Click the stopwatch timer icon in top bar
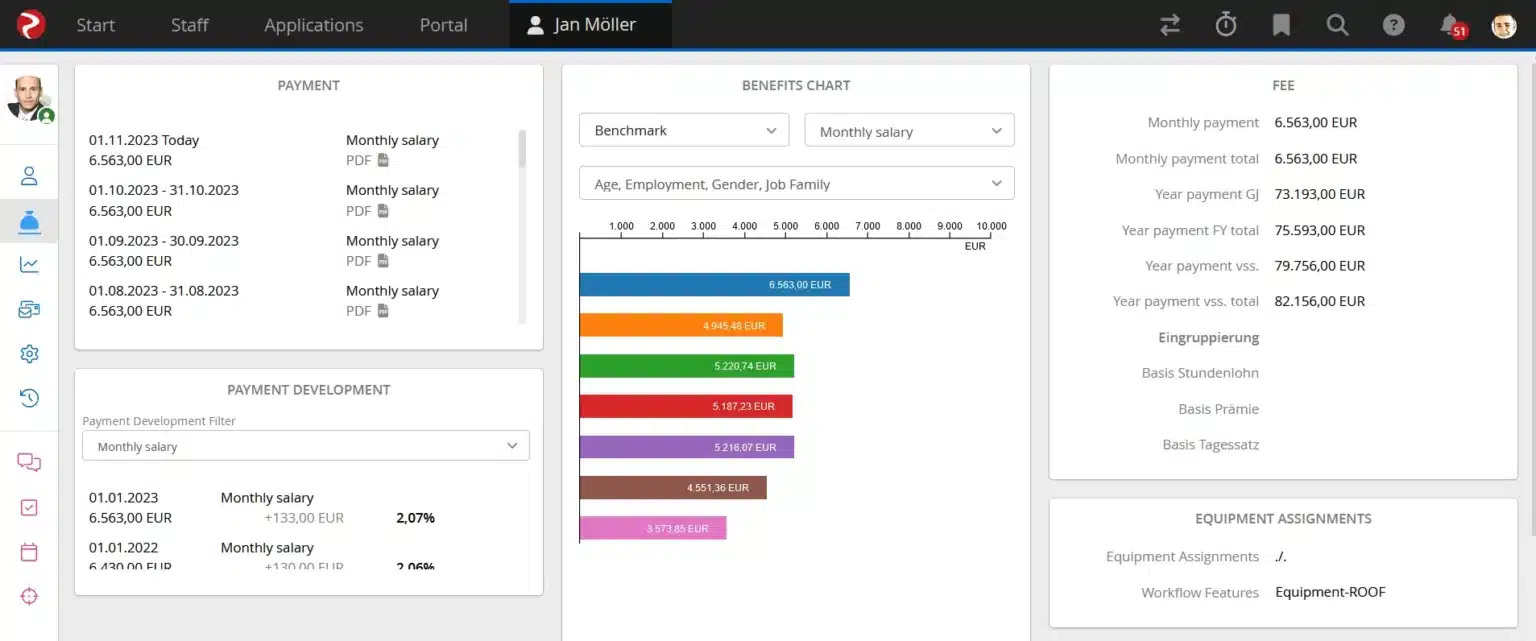 point(1226,25)
